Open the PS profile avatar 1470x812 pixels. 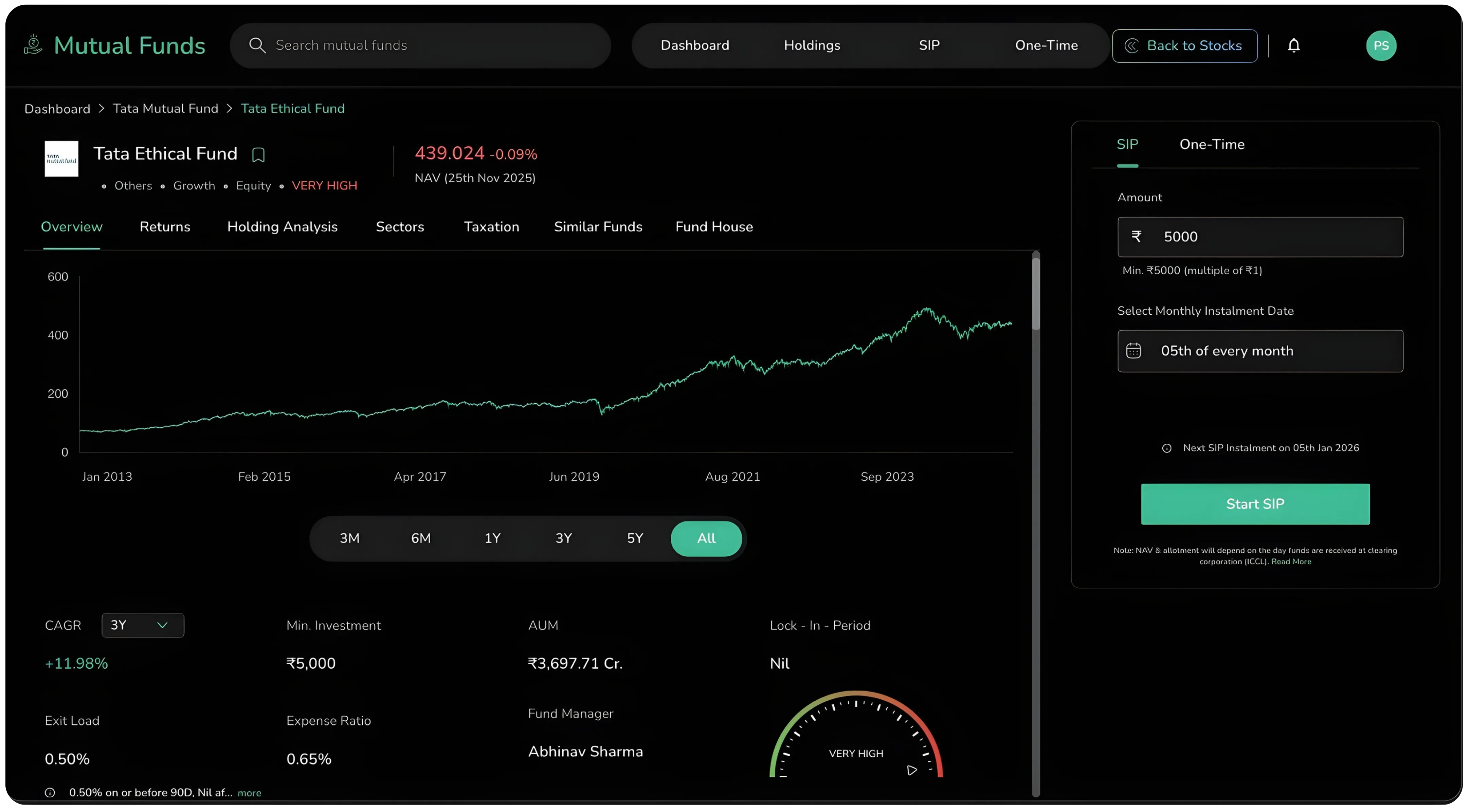pos(1381,45)
